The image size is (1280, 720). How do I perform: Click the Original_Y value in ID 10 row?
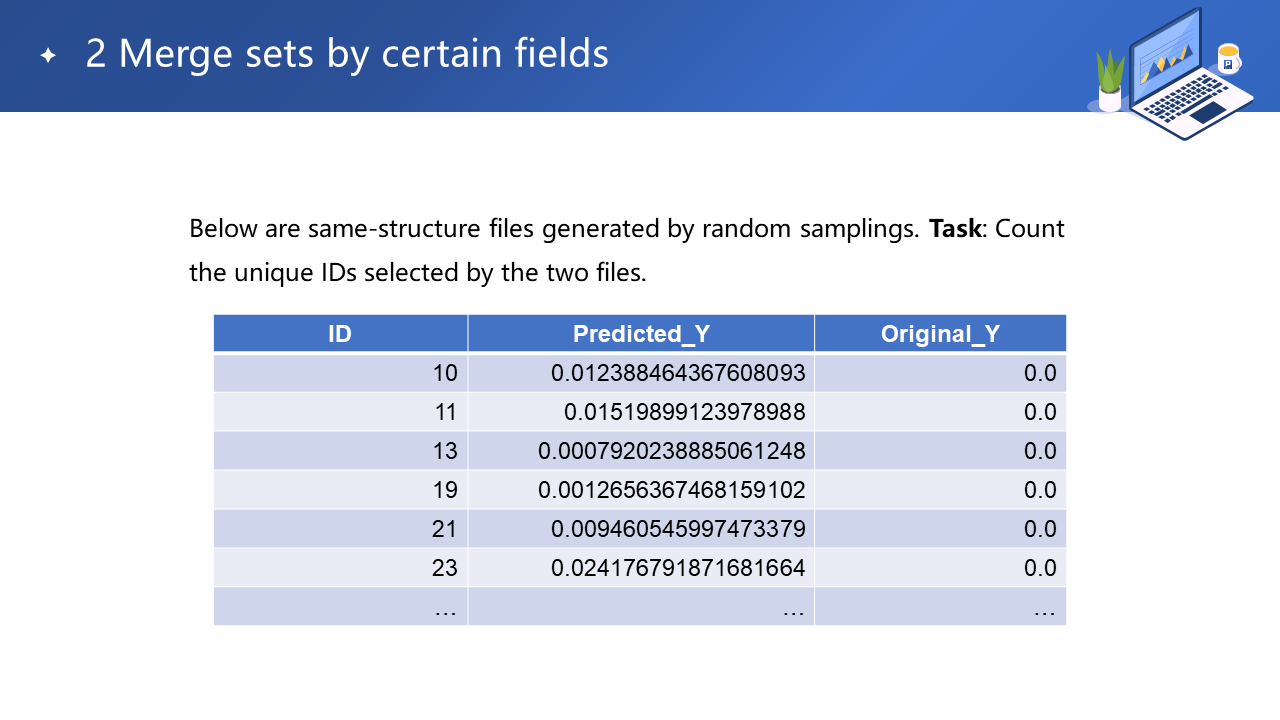pos(1040,373)
